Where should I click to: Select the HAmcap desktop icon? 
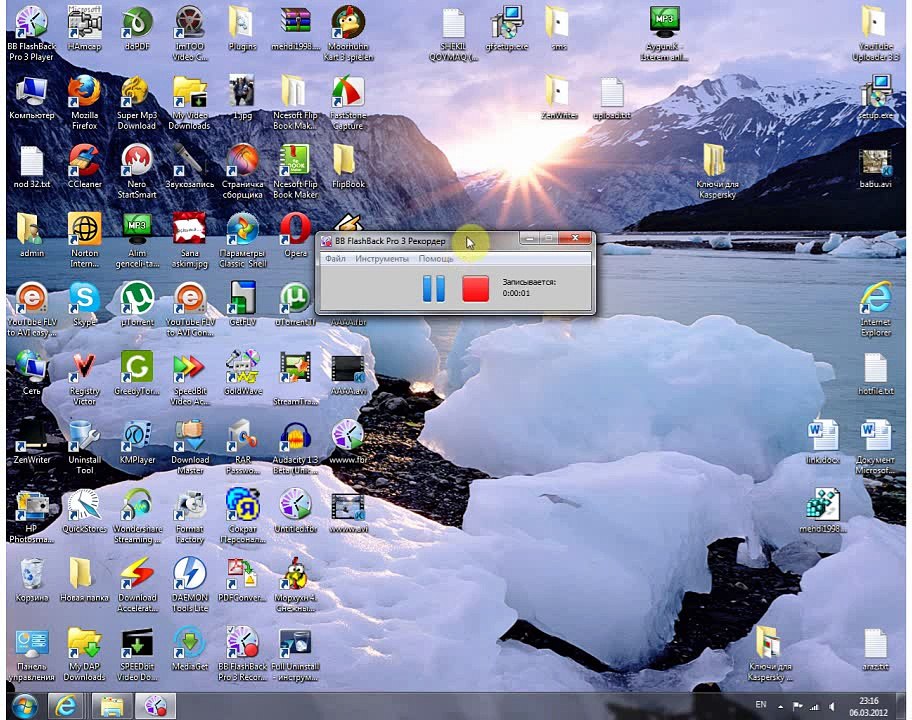[84, 29]
